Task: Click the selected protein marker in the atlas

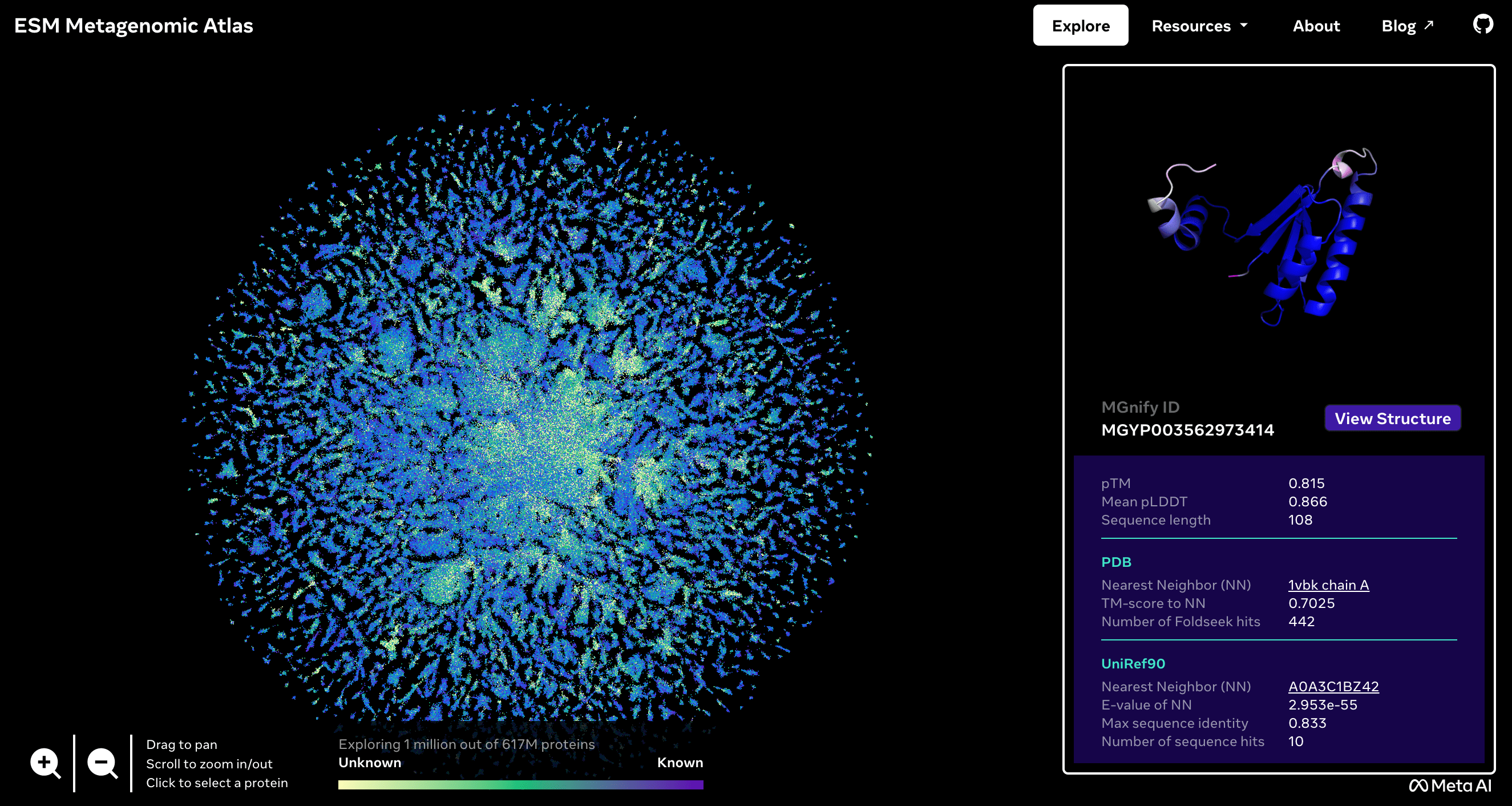Action: pyautogui.click(x=579, y=471)
